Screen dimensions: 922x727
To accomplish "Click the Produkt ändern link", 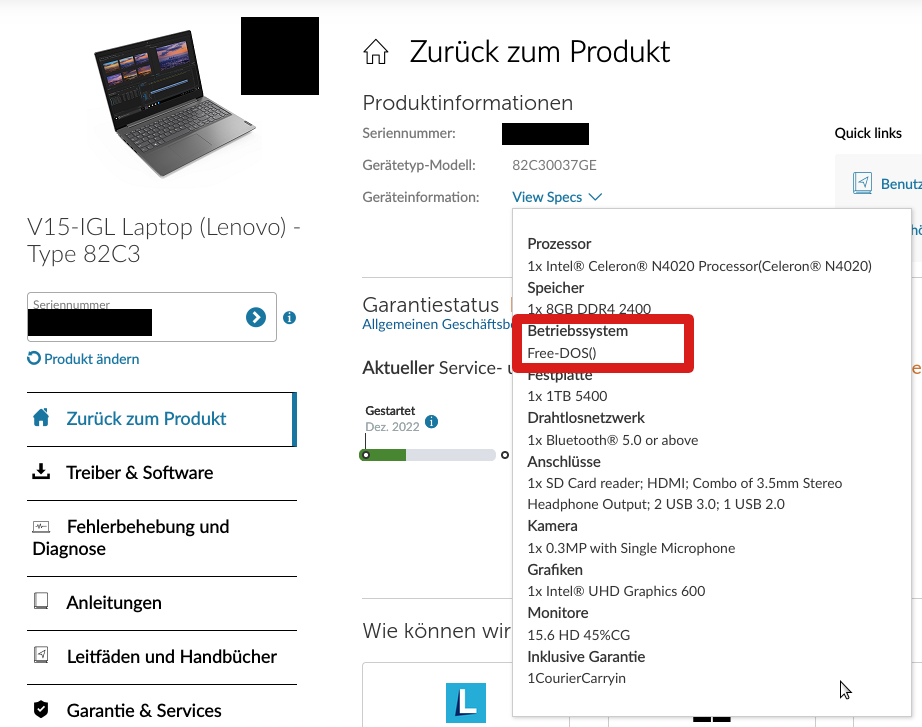I will [92, 359].
